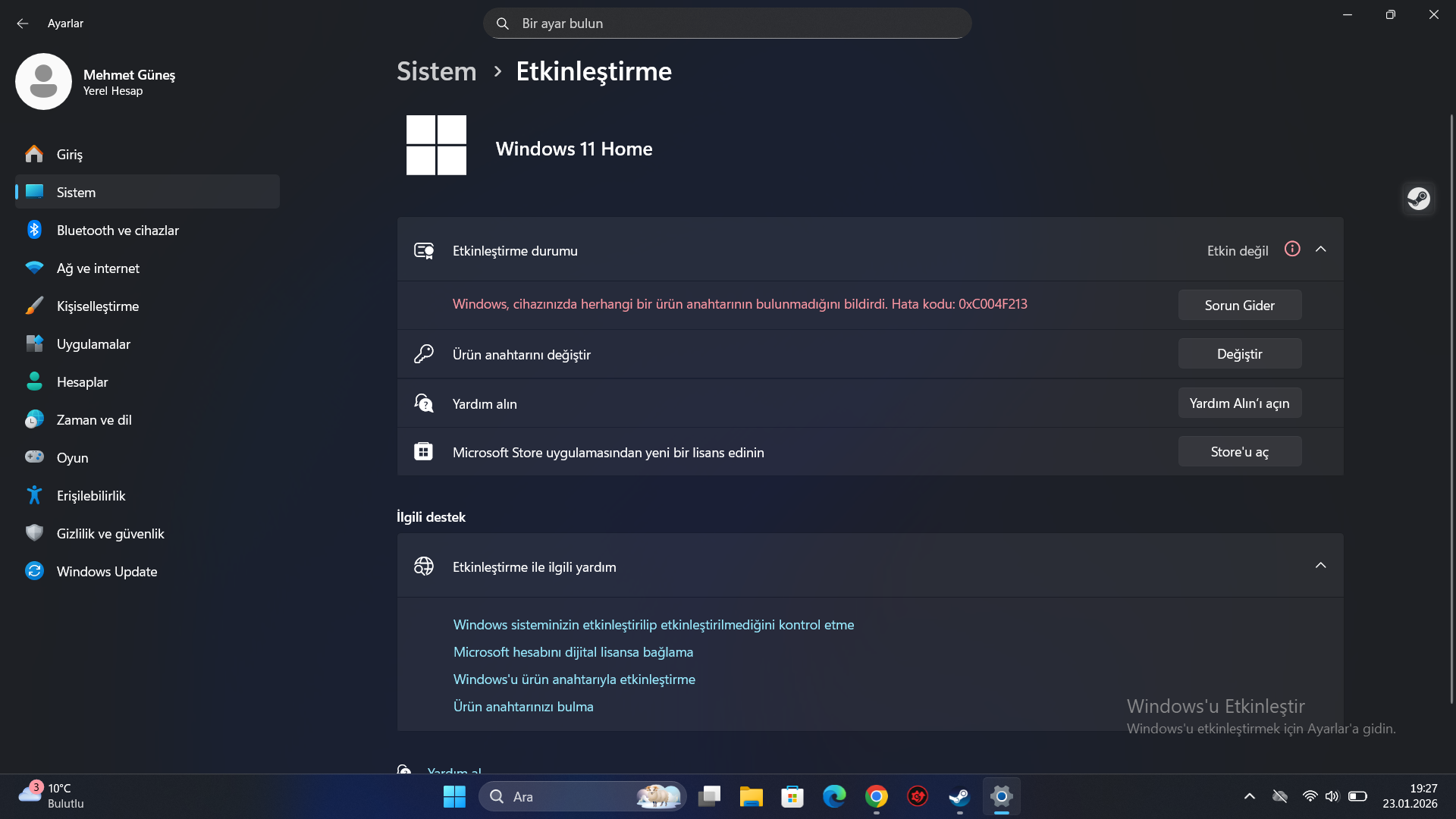Click the volume speaker tray icon
Viewport: 1456px width, 819px height.
[1332, 796]
